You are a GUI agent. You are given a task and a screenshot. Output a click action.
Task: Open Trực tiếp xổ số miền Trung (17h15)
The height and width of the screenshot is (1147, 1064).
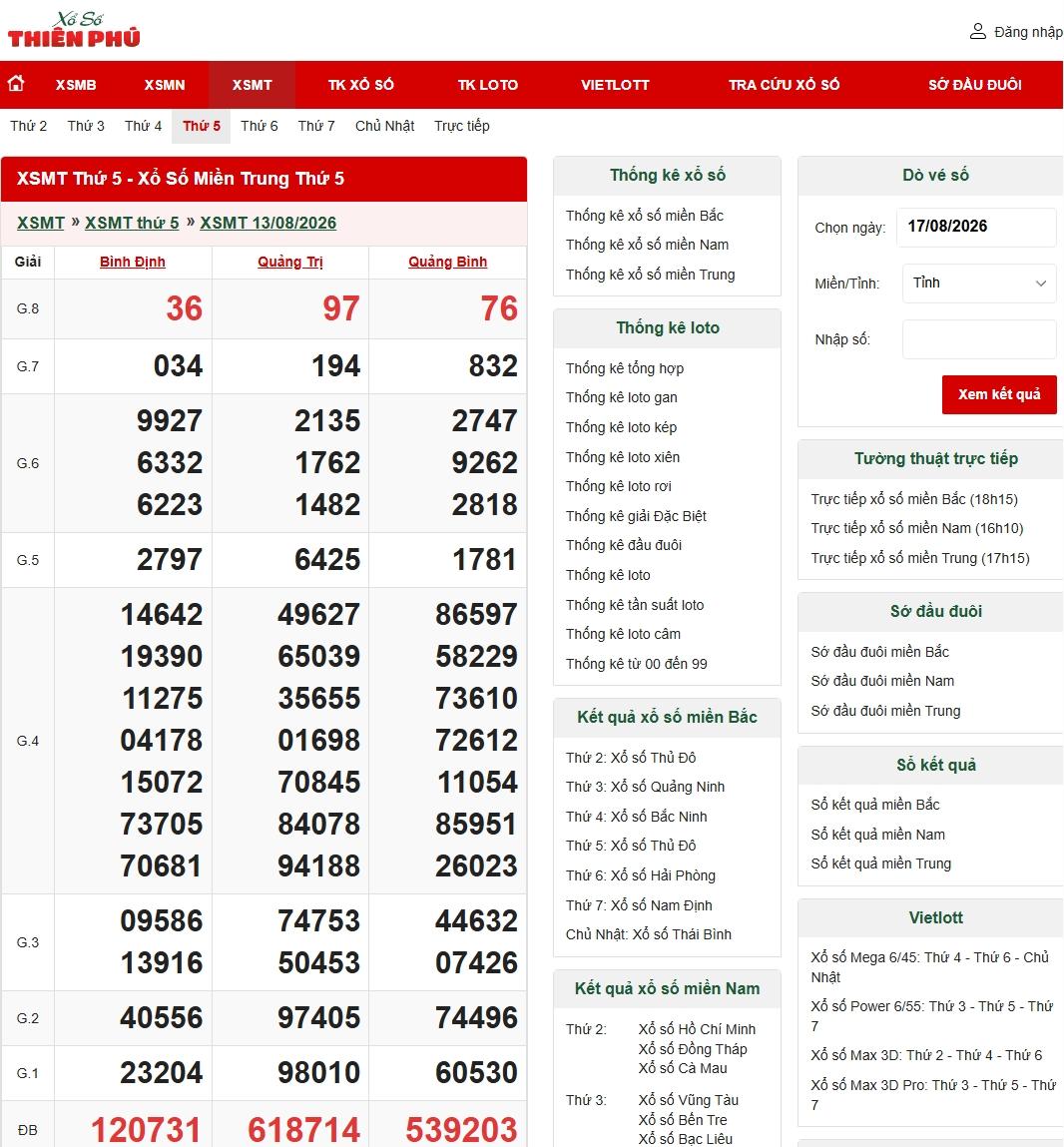pyautogui.click(x=920, y=558)
